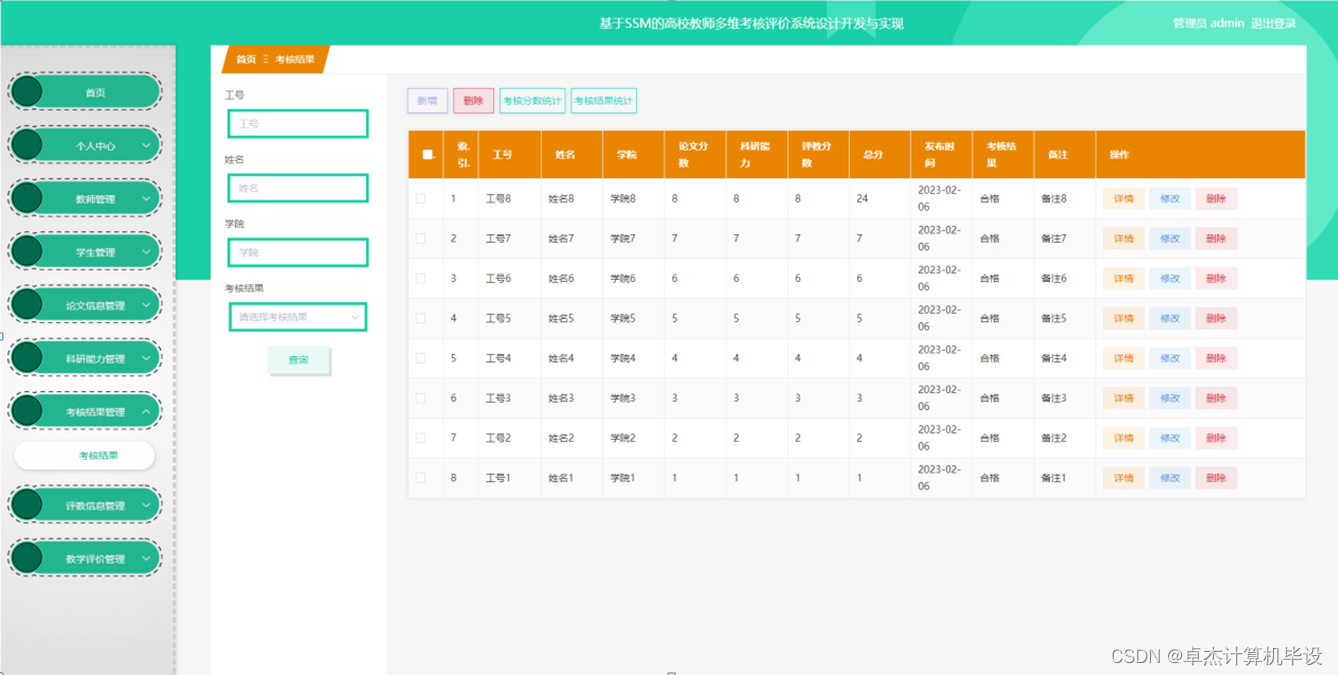Click the 教师管理 sidebar icon
Image resolution: width=1338 pixels, height=675 pixels.
(x=28, y=198)
